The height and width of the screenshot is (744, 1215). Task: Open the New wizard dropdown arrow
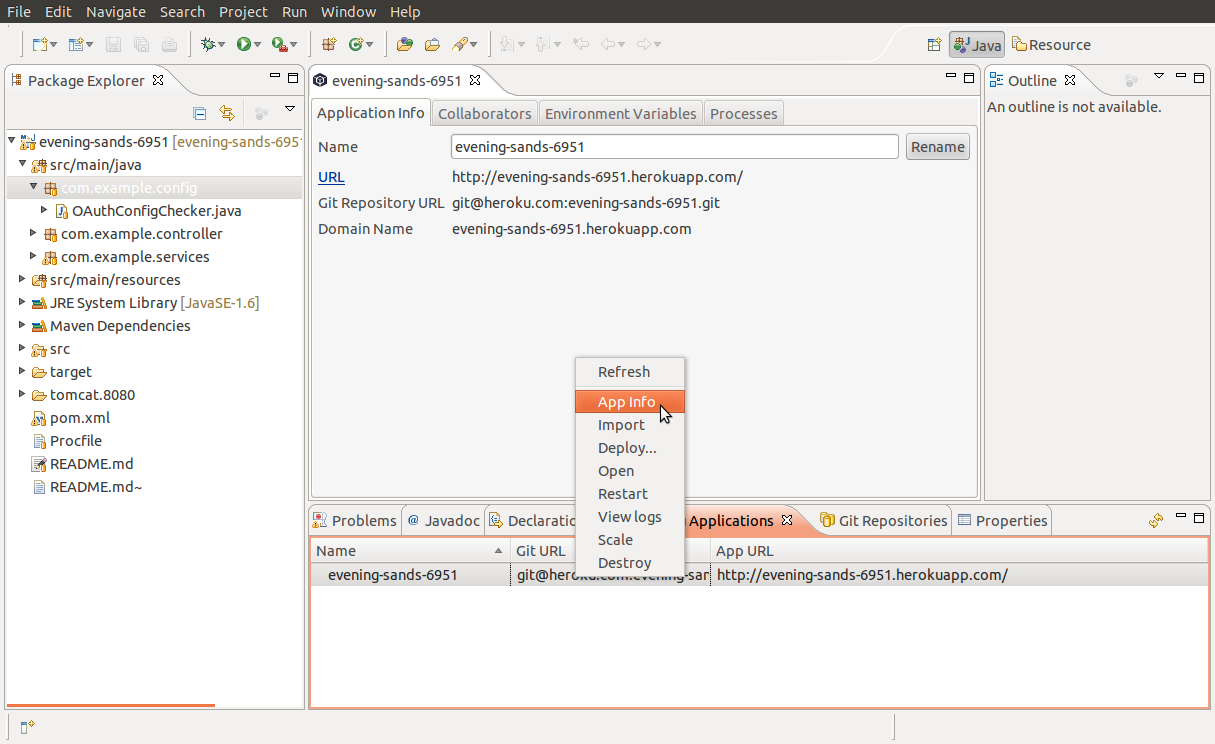click(x=52, y=45)
